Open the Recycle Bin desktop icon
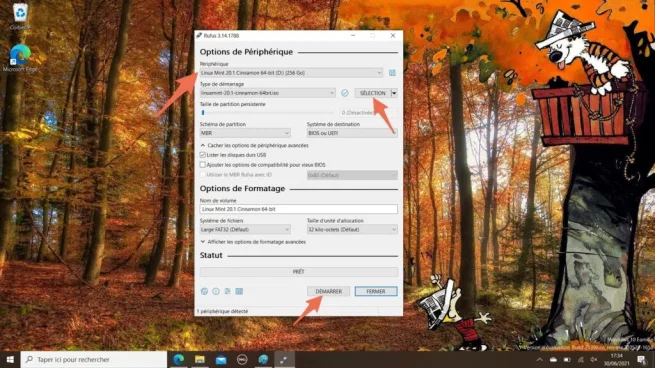The height and width of the screenshot is (368, 655). [x=20, y=17]
